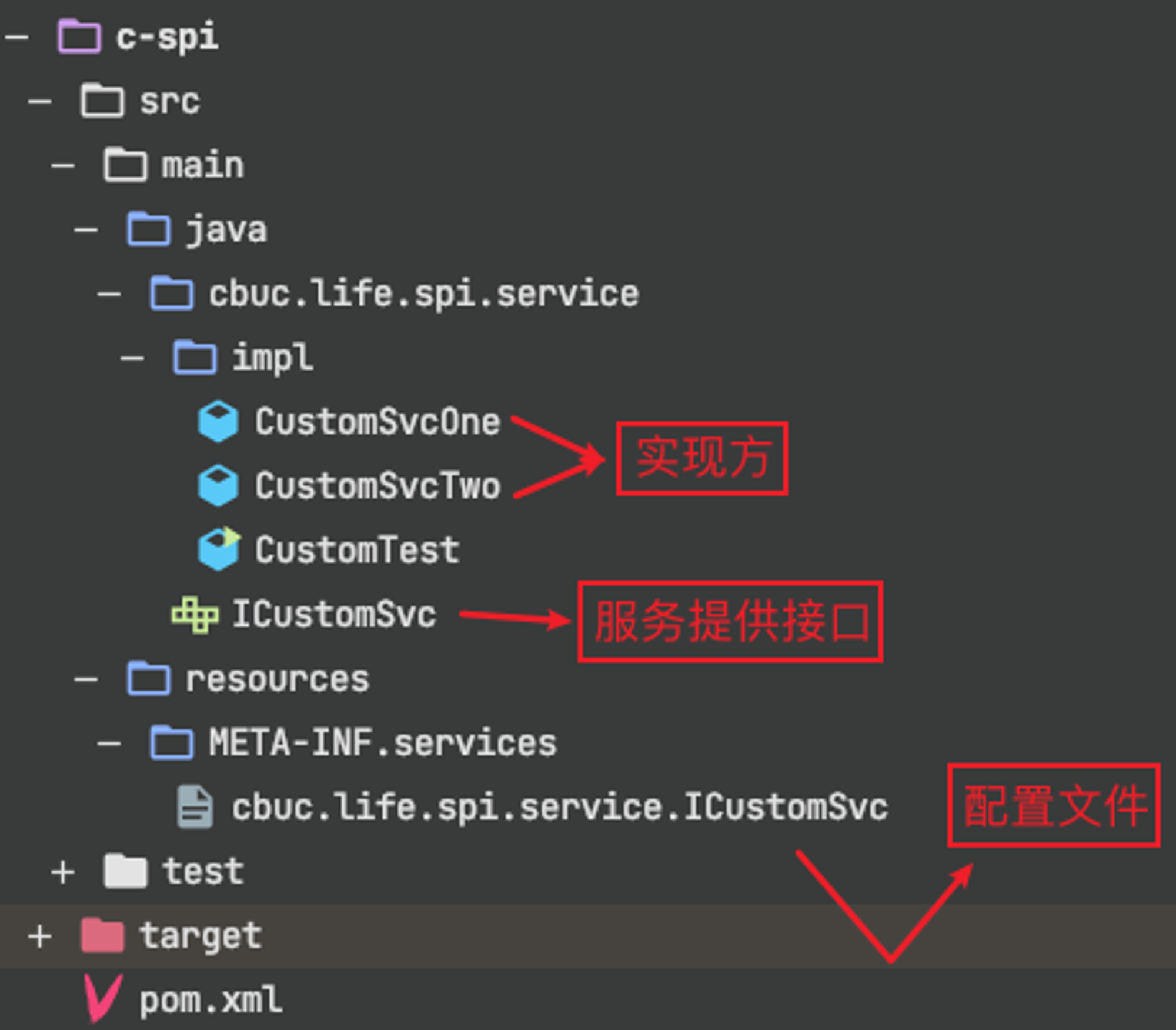Click the src folder icon

[x=102, y=101]
